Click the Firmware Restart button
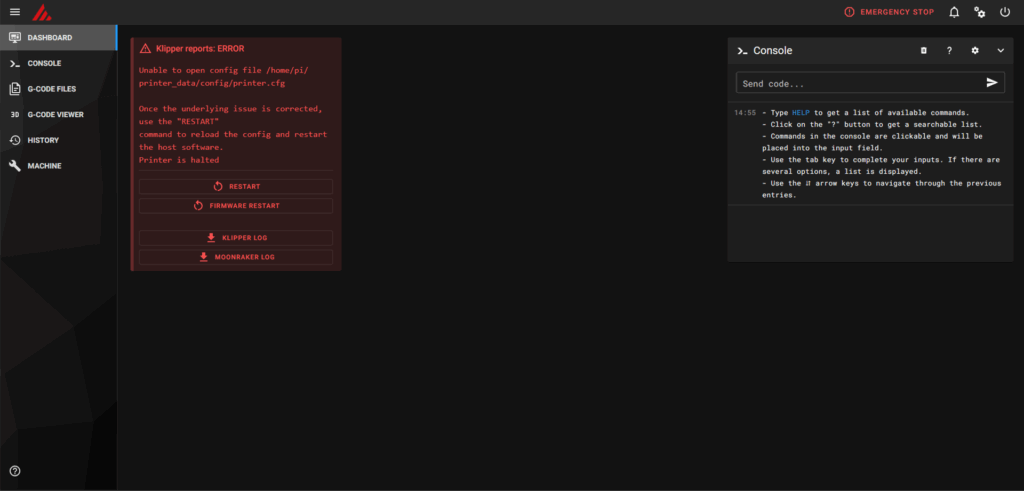Screen dimensions: 1024x491 coord(236,206)
